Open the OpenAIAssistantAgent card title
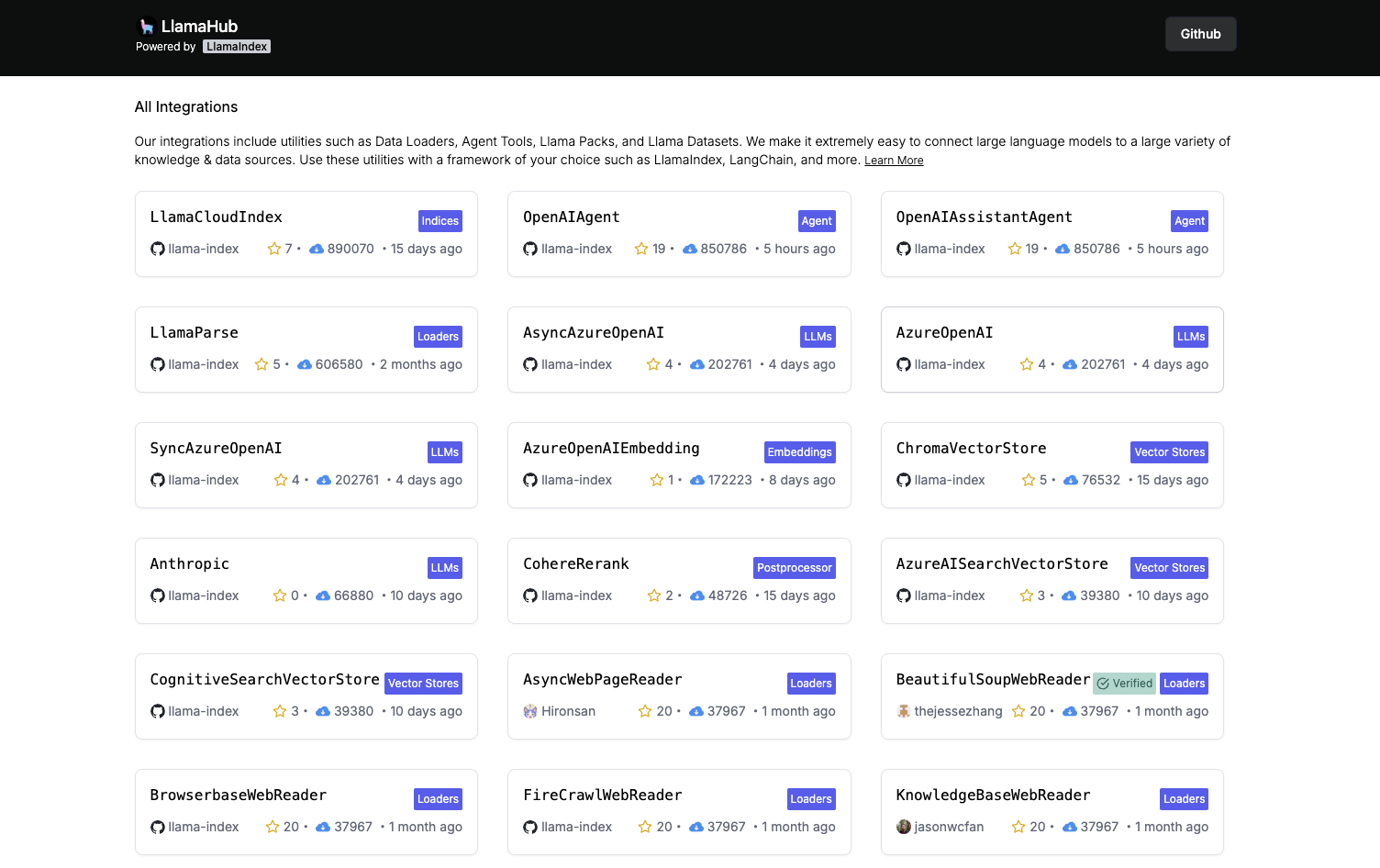The image size is (1380, 868). (985, 217)
